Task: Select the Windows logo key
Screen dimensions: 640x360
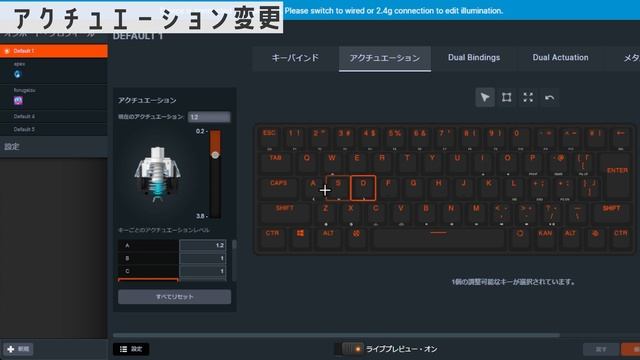Action: (x=300, y=238)
